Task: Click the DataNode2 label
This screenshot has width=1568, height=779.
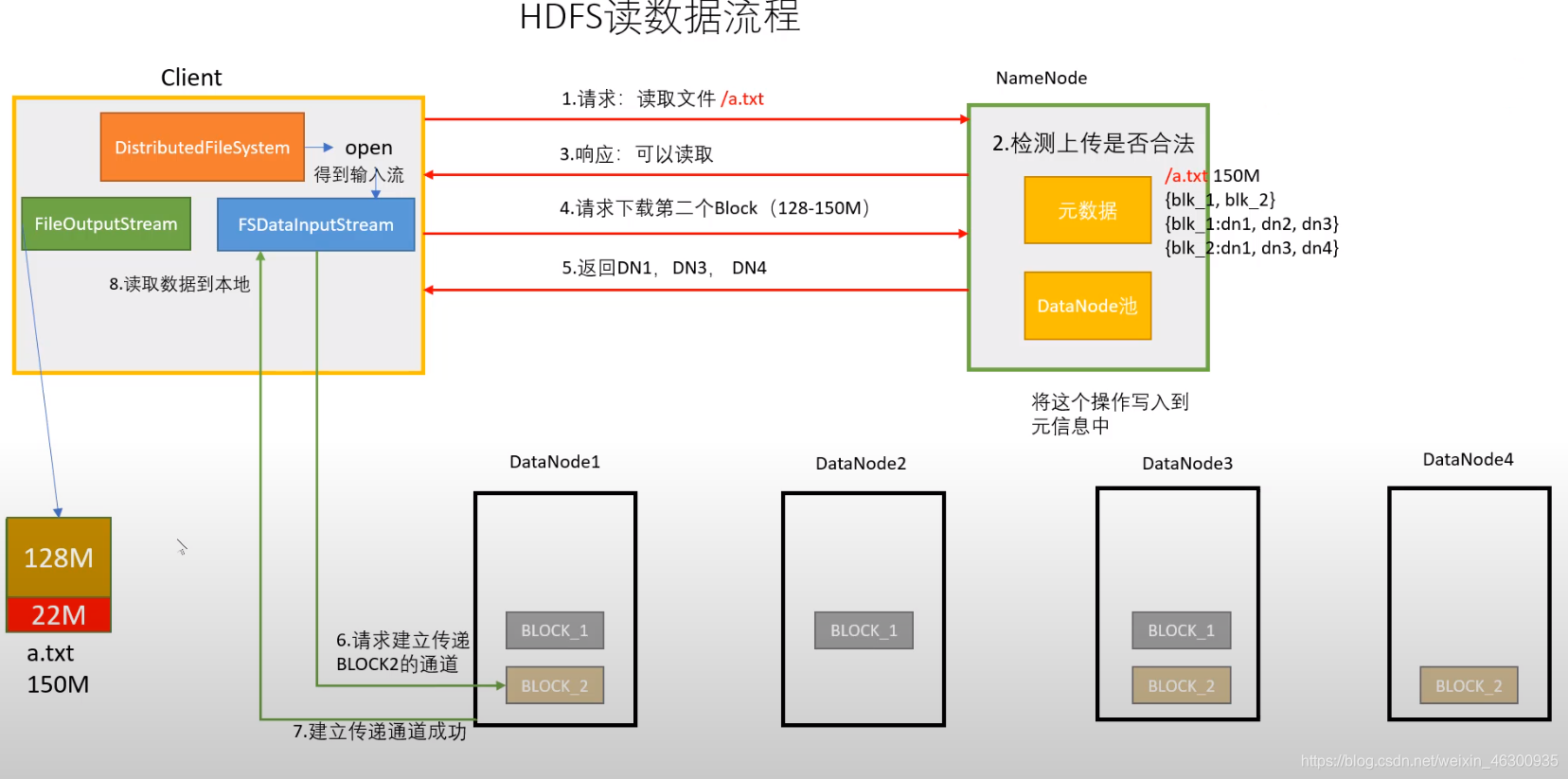Action: 861,463
